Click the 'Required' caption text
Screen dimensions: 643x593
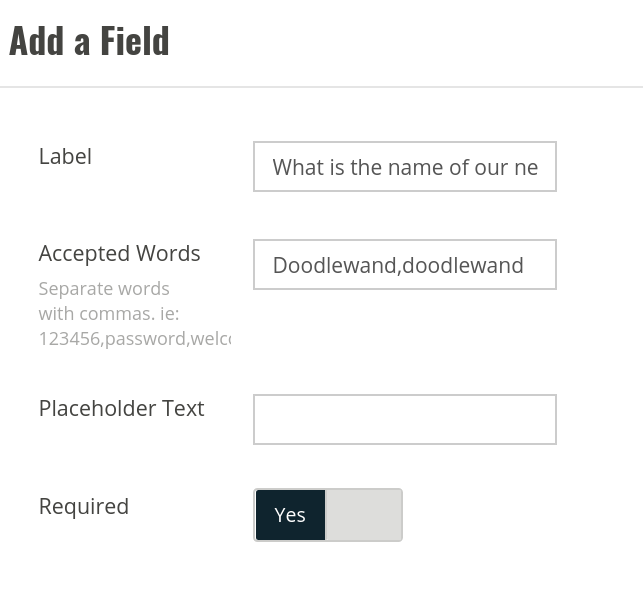[84, 506]
